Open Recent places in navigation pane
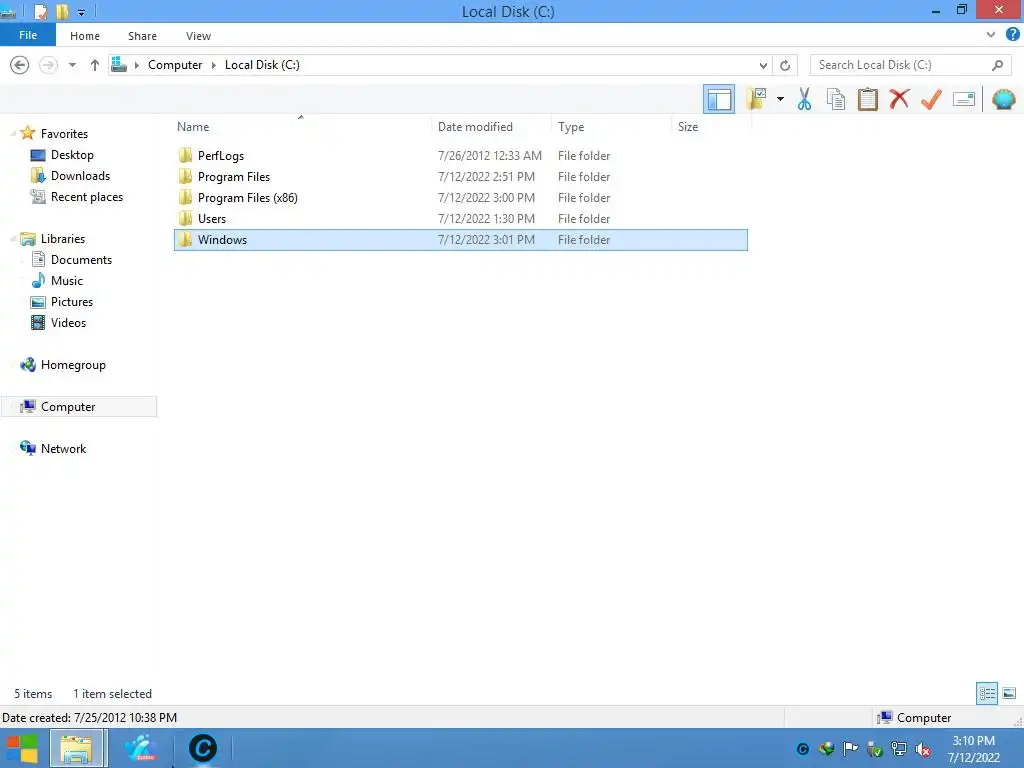The height and width of the screenshot is (768, 1024). point(86,197)
